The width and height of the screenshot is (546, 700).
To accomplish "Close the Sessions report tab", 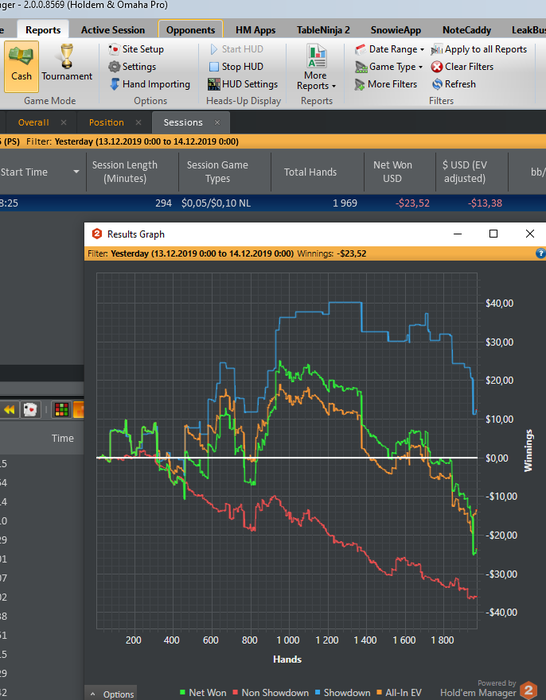I will 217,122.
